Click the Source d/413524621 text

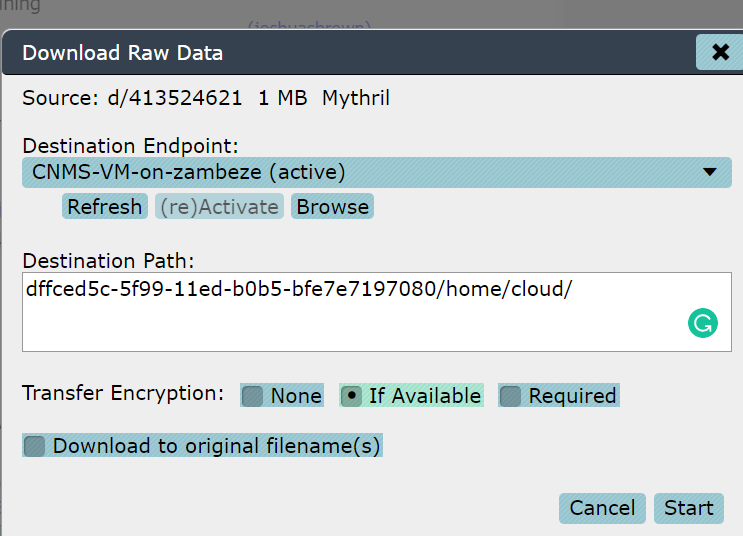pyautogui.click(x=132, y=98)
